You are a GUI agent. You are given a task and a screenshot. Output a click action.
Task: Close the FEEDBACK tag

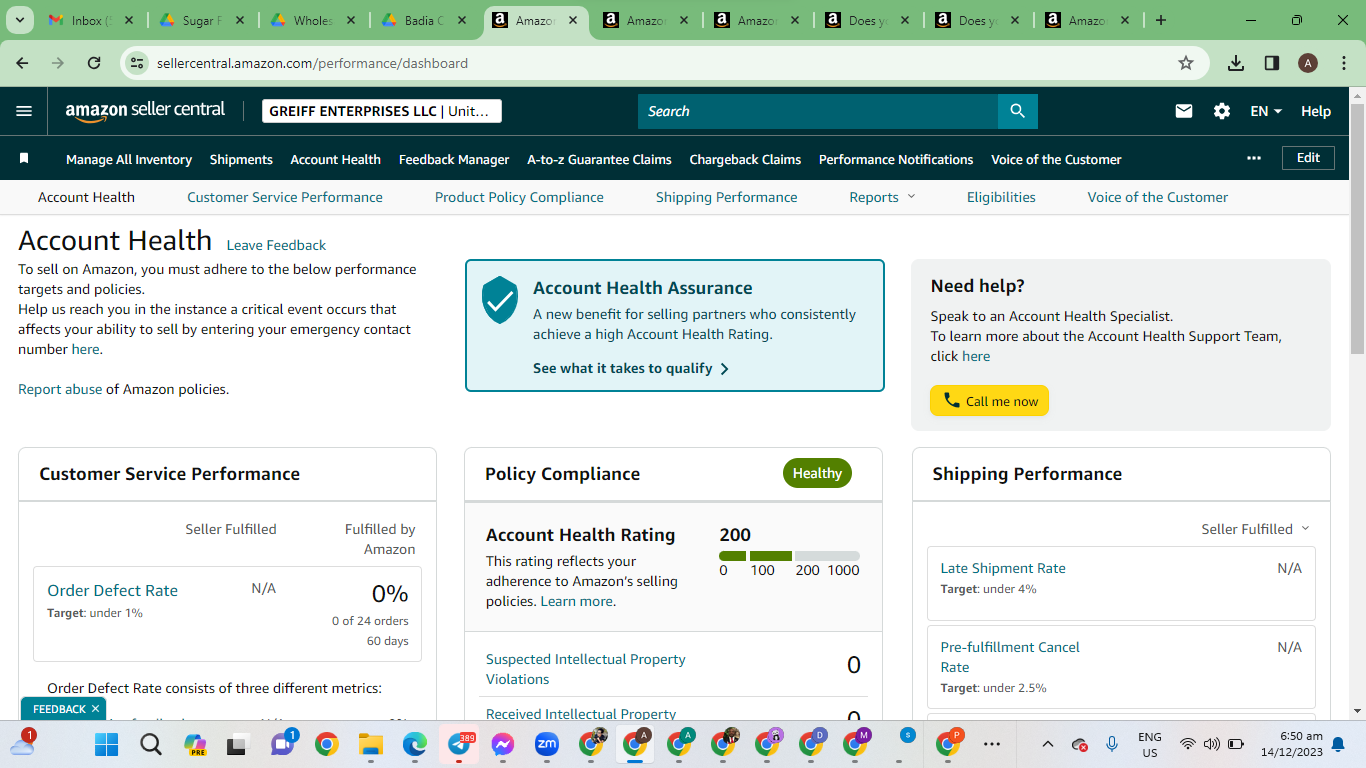pyautogui.click(x=95, y=709)
